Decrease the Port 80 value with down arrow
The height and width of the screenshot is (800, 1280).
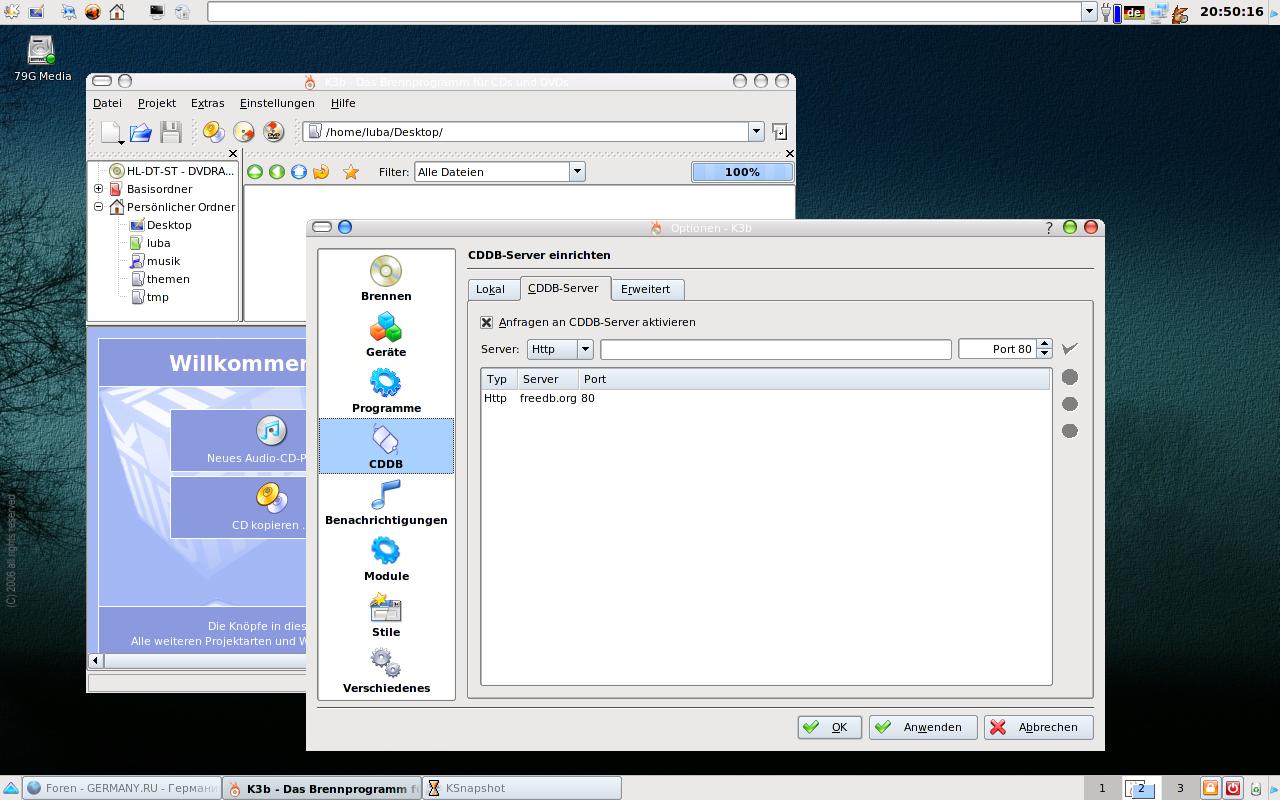[x=1045, y=354]
